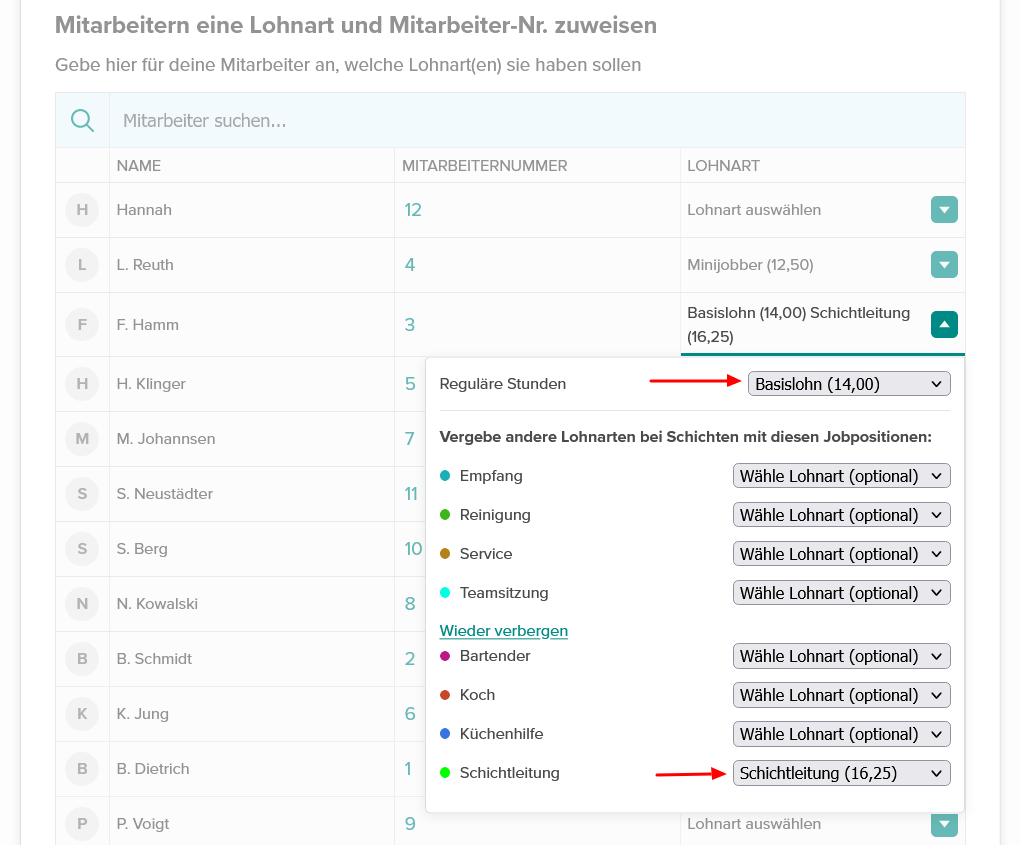Click S. Berg's avatar icon
Screen dimensions: 1020x845
coord(82,548)
